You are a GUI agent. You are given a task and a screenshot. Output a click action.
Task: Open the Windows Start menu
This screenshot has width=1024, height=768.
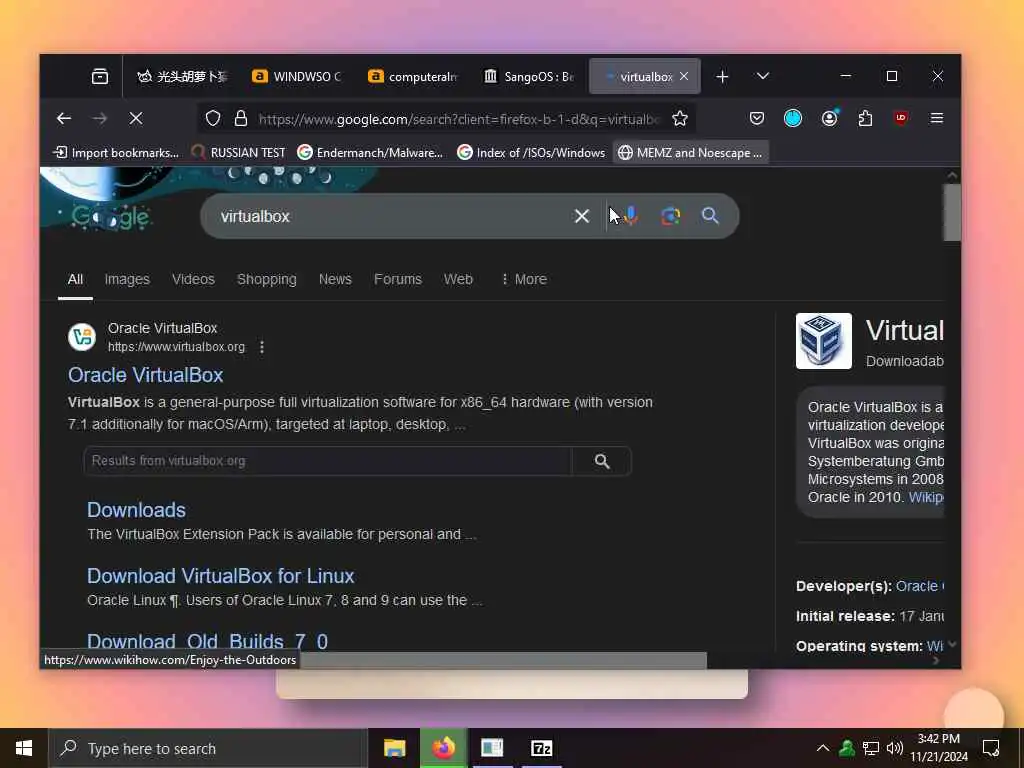point(24,748)
